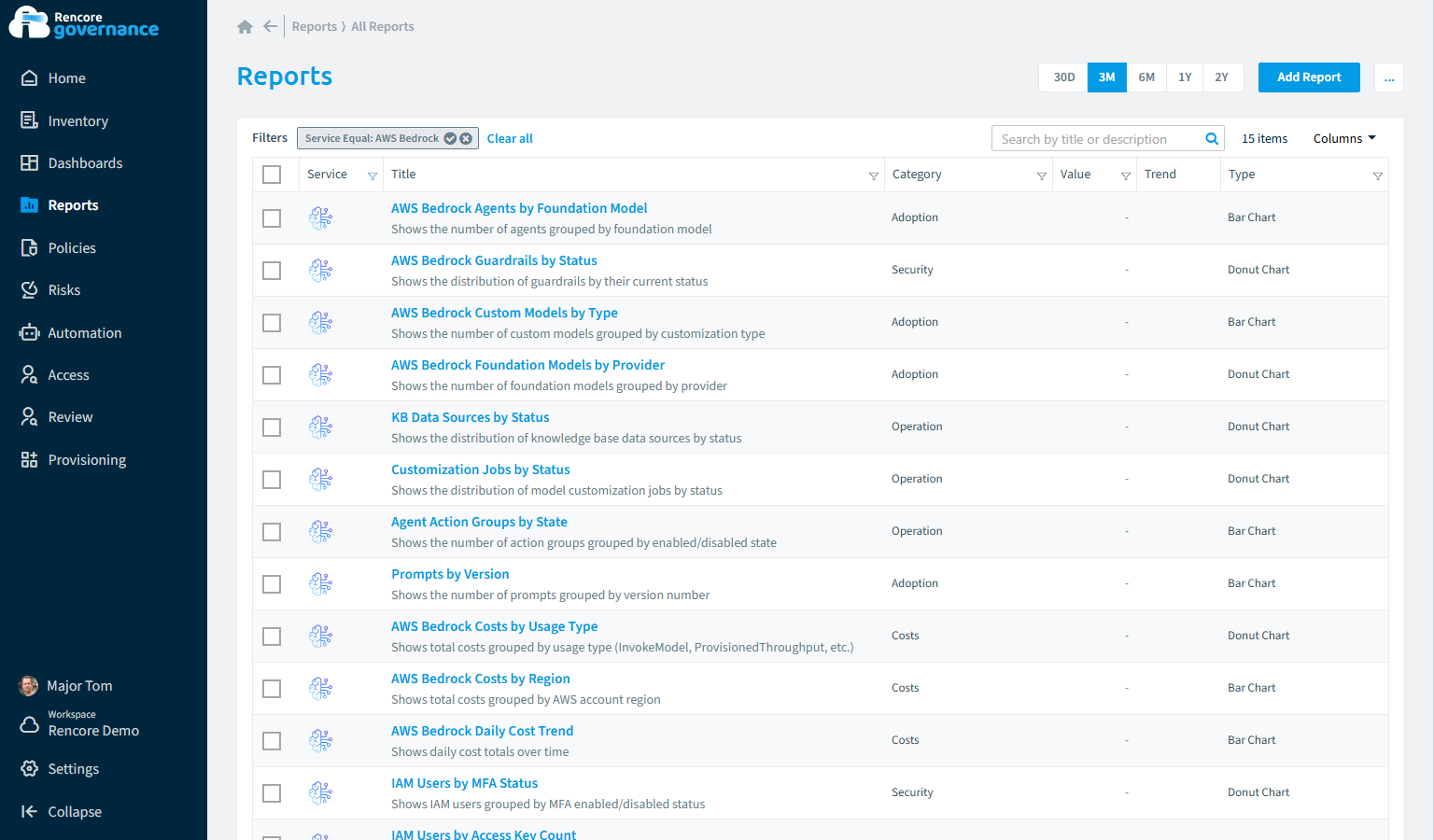Click Bedrock icon in Custom Models by Type row

coord(321,323)
